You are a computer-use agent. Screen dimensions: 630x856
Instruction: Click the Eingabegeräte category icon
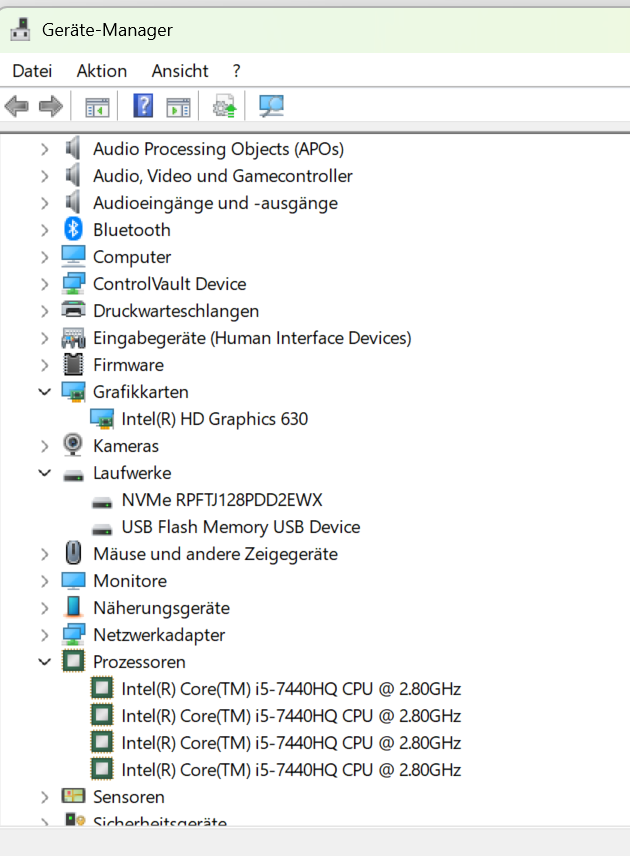[73, 337]
